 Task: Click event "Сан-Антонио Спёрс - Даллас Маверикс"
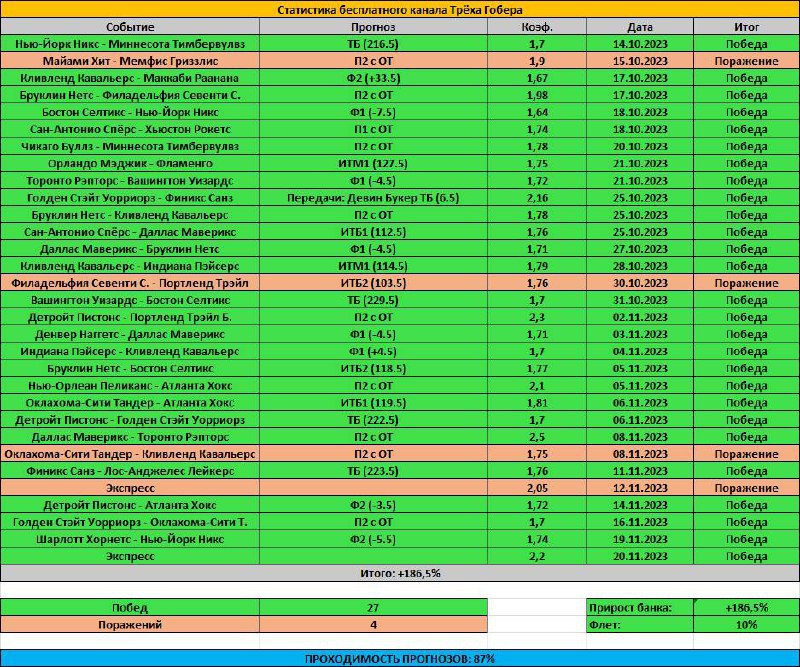click(x=130, y=232)
